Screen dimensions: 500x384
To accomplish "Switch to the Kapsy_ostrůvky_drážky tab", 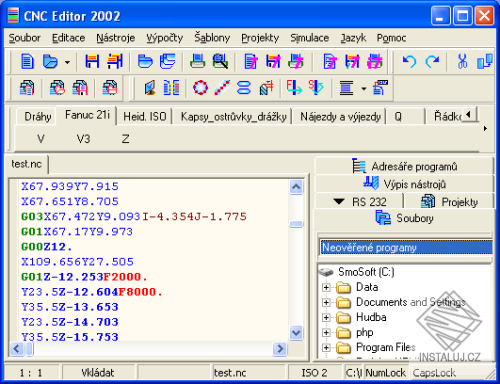I will coord(233,117).
